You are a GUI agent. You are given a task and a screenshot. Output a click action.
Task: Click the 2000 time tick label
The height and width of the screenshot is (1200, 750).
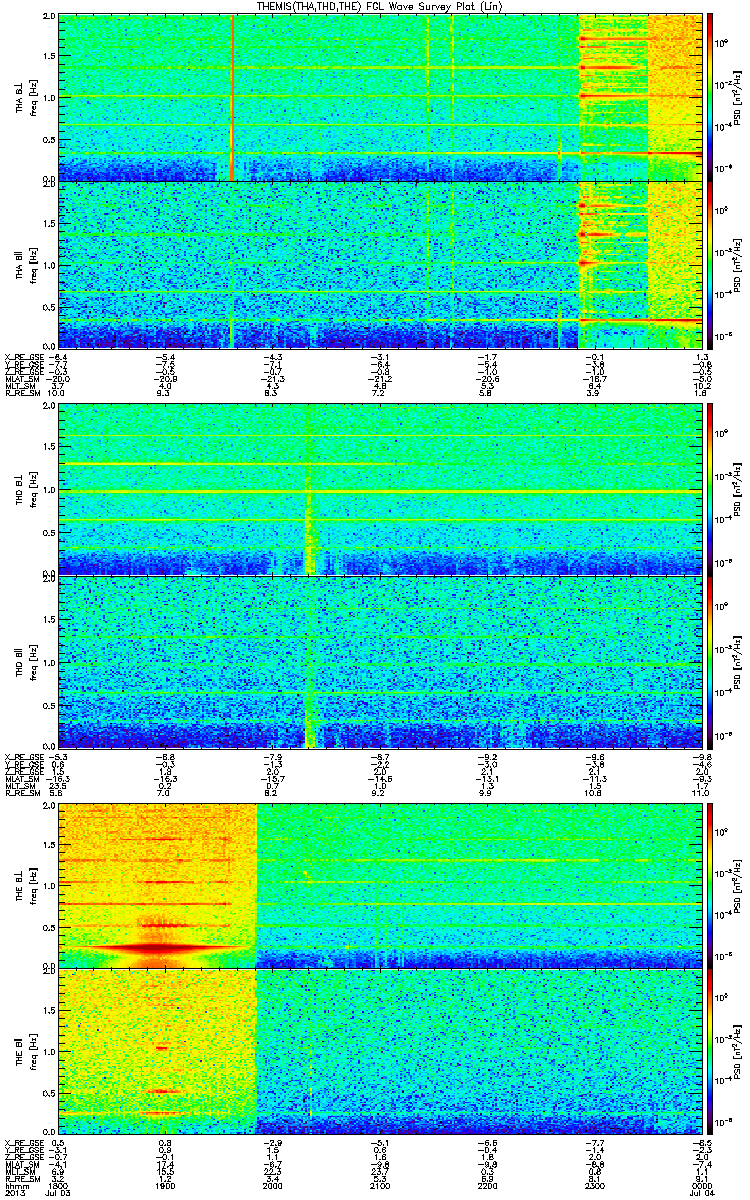[273, 1187]
